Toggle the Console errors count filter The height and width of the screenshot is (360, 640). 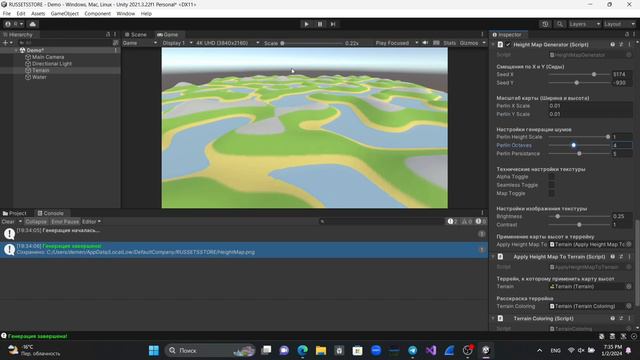(x=481, y=222)
